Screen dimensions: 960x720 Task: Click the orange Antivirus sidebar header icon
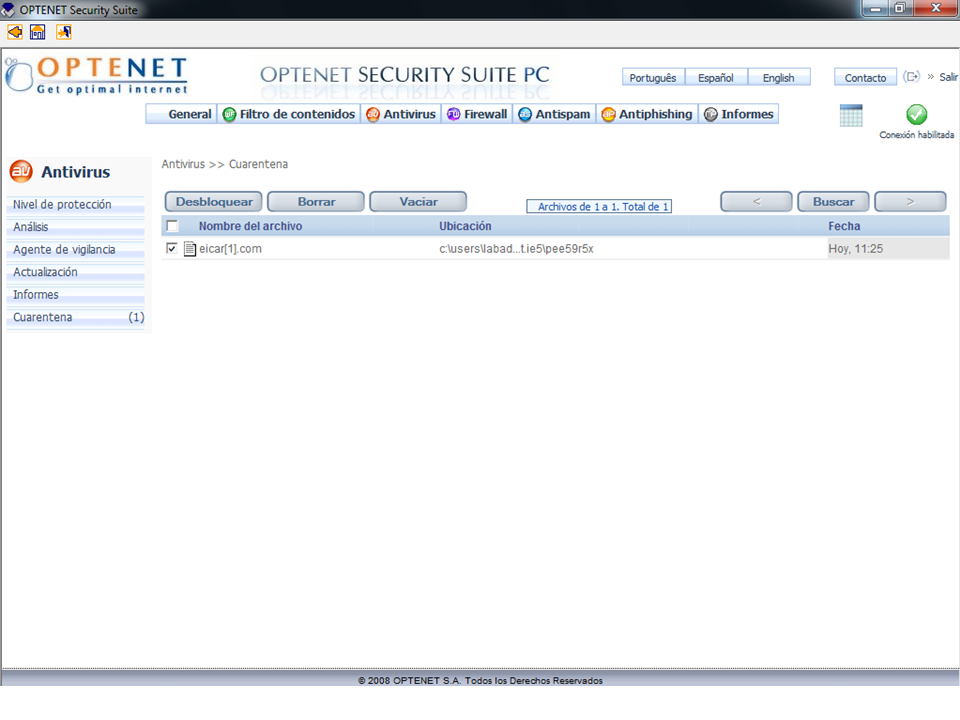[x=21, y=172]
